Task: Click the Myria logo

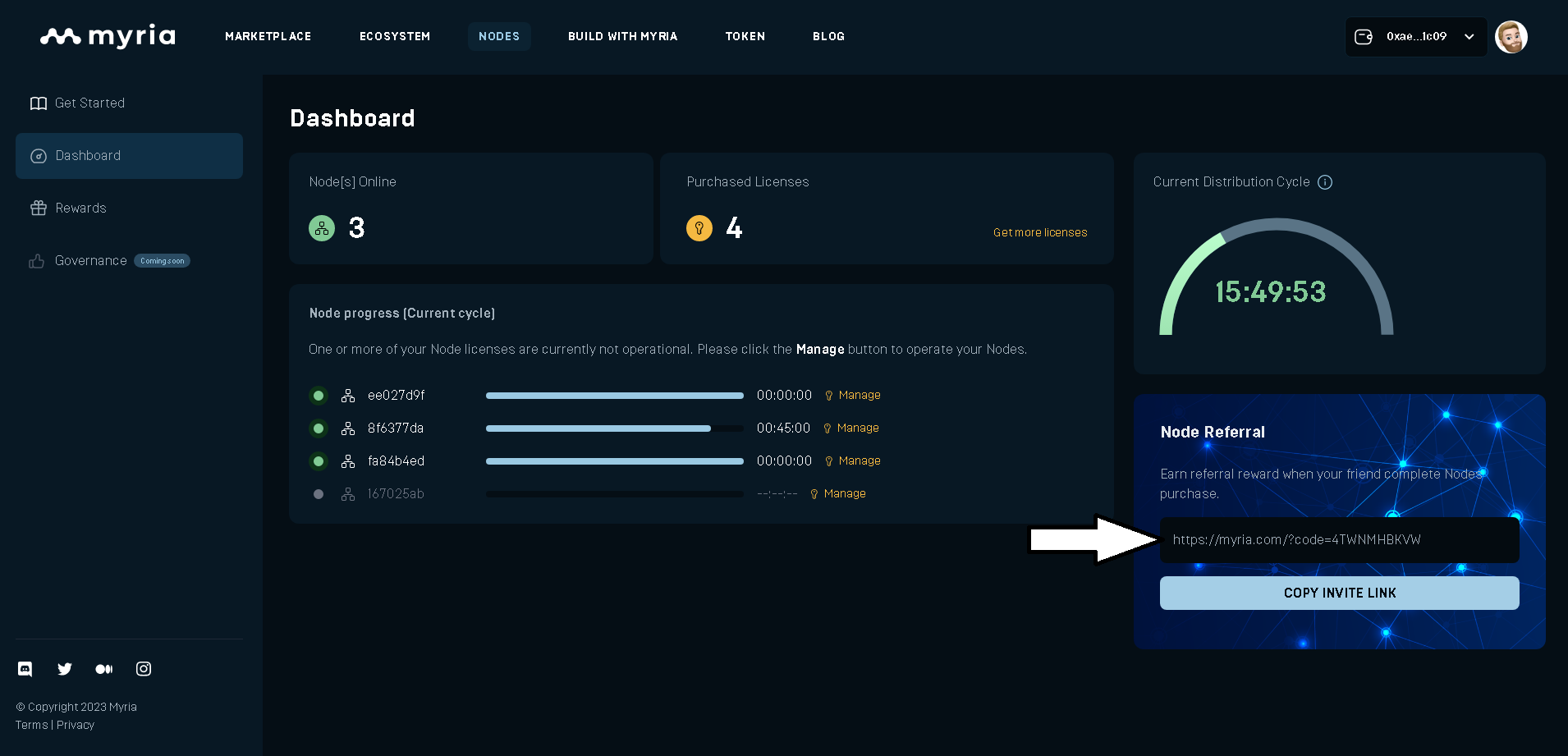Action: (108, 36)
